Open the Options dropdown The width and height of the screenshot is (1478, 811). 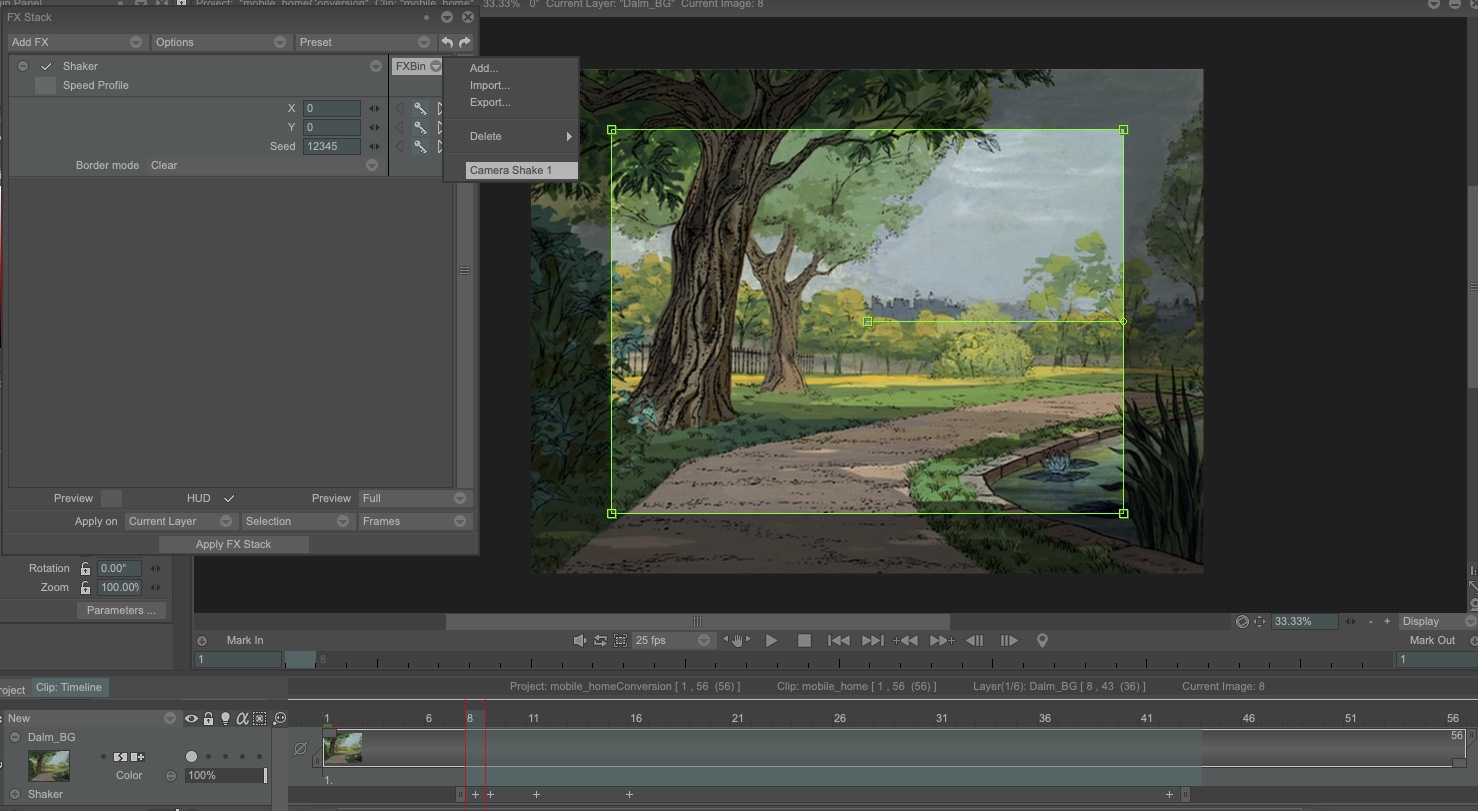pos(220,42)
